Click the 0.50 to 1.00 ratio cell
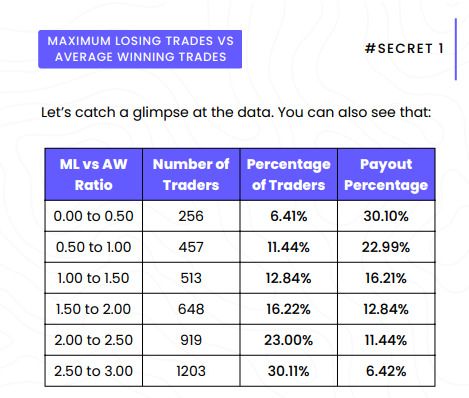 94,247
